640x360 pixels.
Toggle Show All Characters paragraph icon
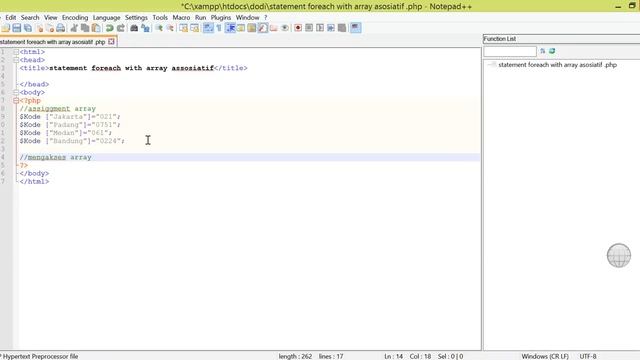click(x=219, y=28)
